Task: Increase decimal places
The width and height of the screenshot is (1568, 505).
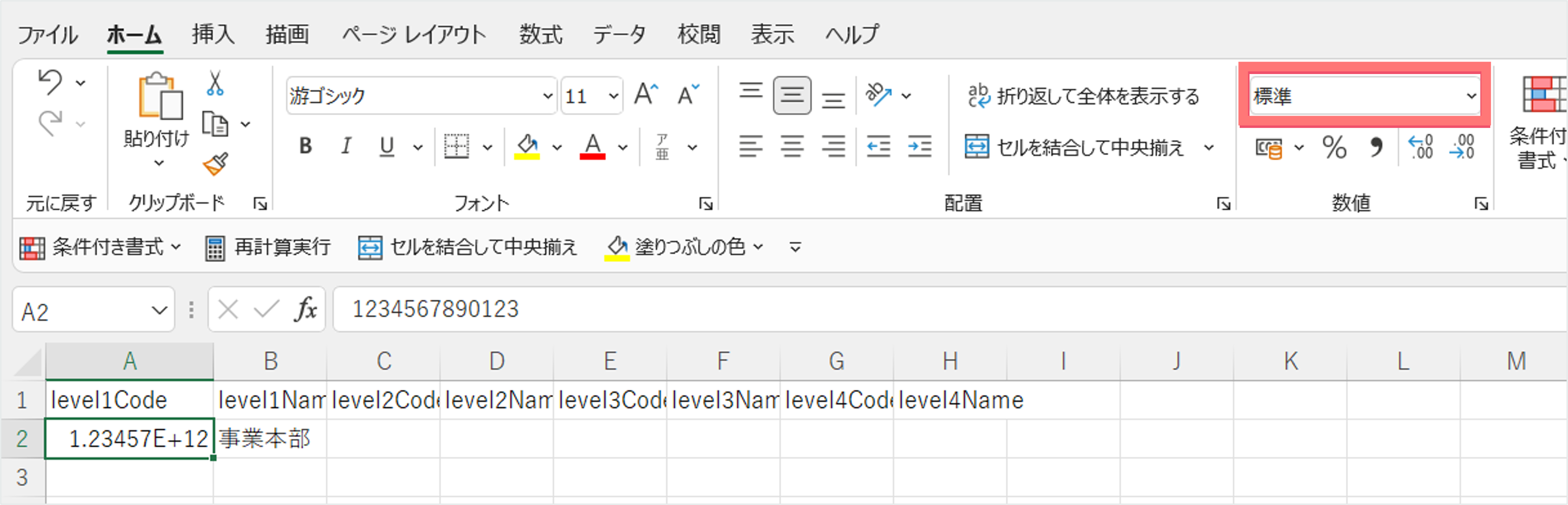Action: pos(1421,147)
